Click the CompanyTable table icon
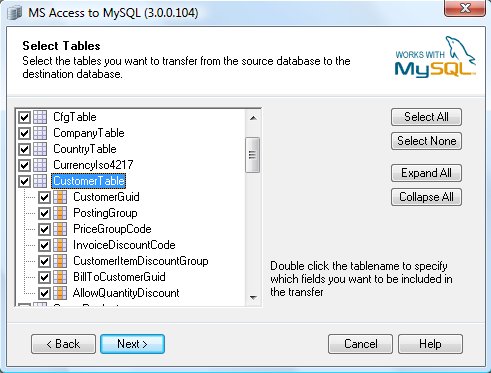Image resolution: width=491 pixels, height=373 pixels. coord(40,133)
